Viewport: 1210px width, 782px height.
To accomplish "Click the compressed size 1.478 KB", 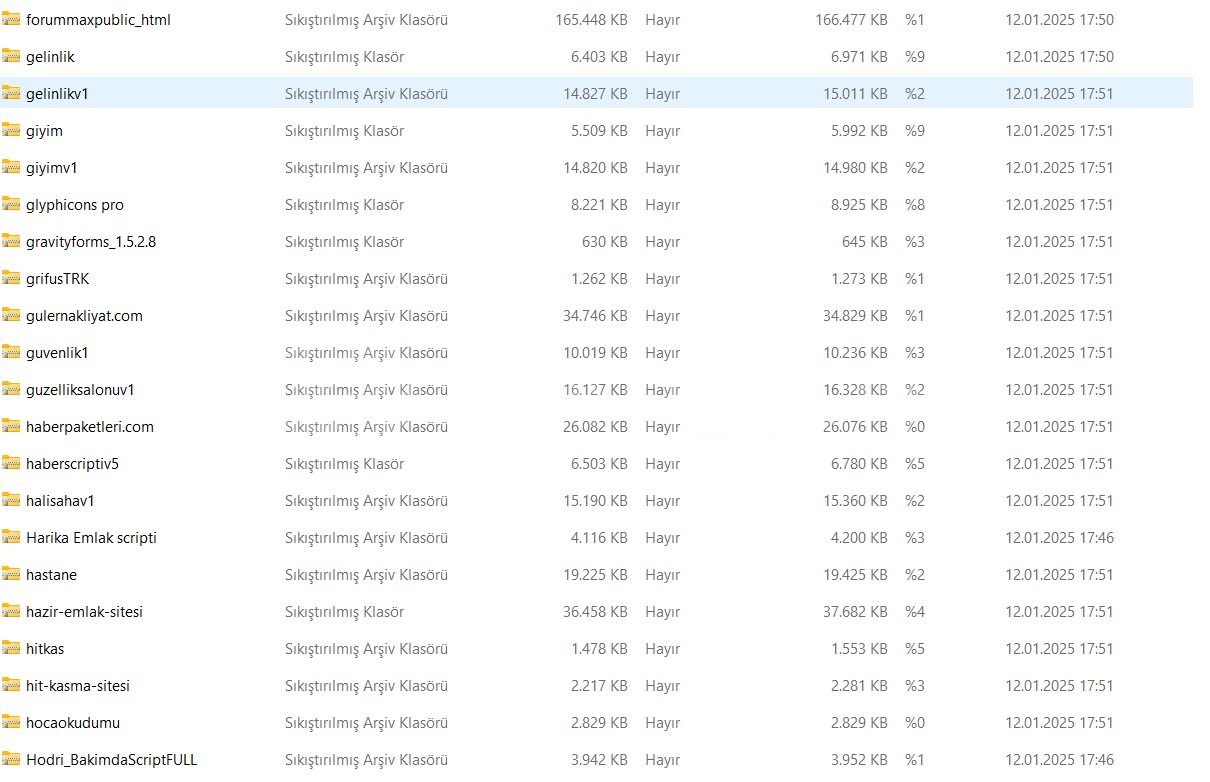I will pyautogui.click(x=599, y=649).
